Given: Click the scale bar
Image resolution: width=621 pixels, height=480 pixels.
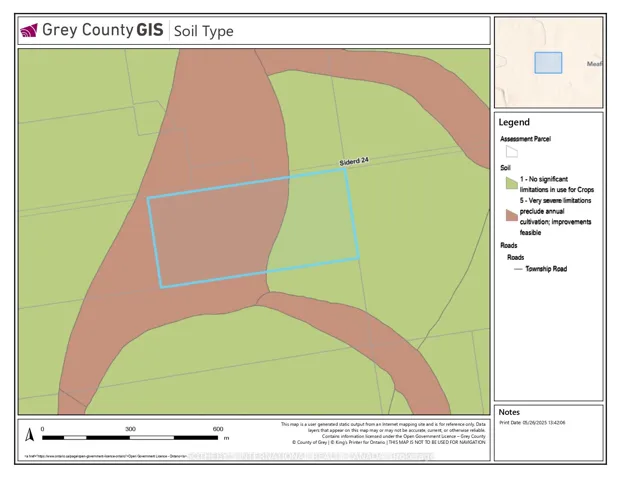Looking at the screenshot, I should pos(131,438).
